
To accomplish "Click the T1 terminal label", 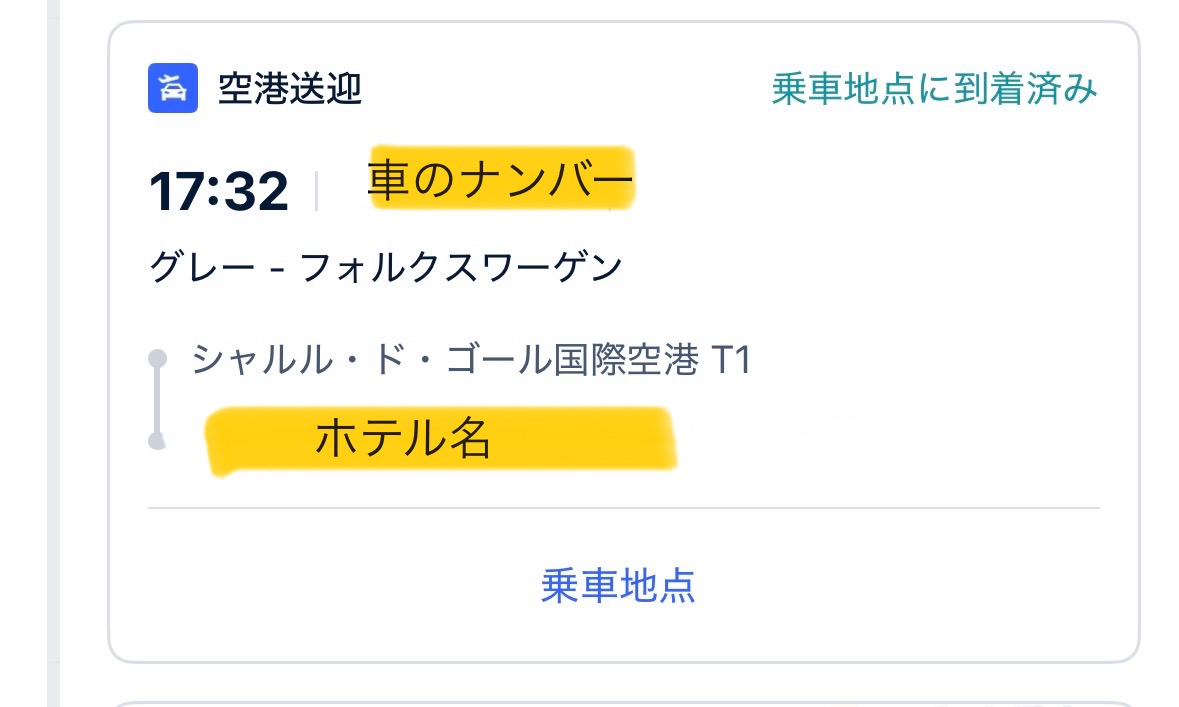I will point(731,359).
